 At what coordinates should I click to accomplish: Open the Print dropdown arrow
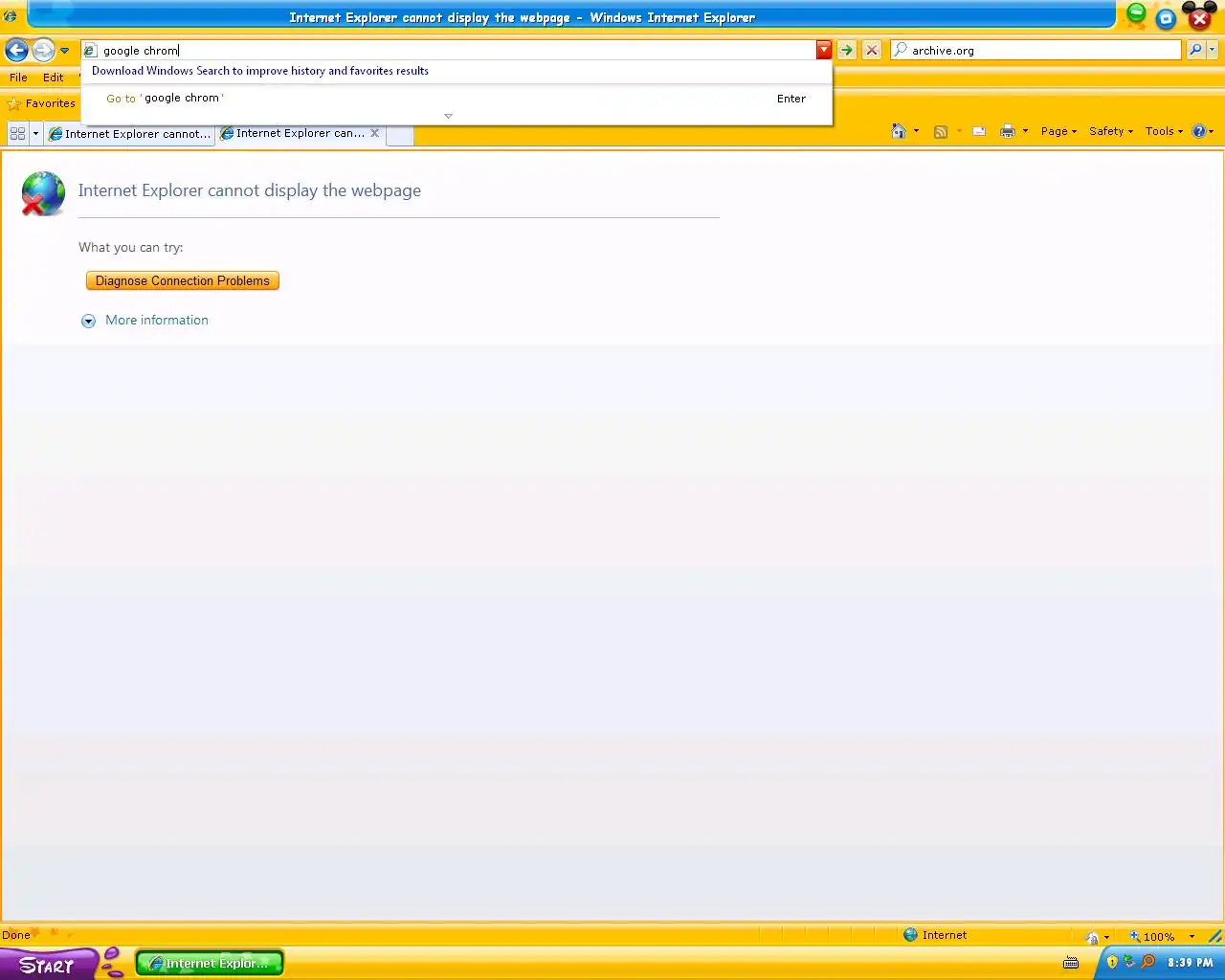[1025, 131]
